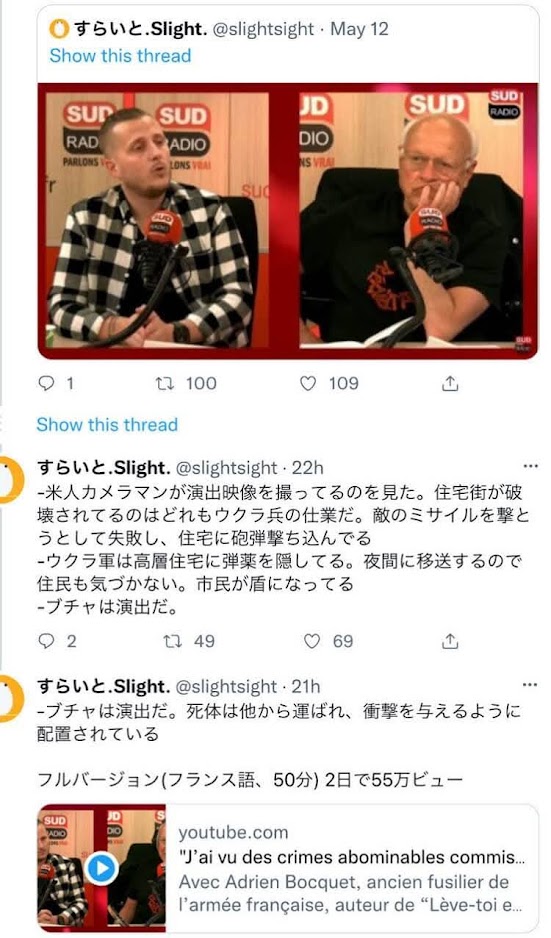Open more options on the 21h tweet
This screenshot has width=551, height=938.
coord(530,684)
